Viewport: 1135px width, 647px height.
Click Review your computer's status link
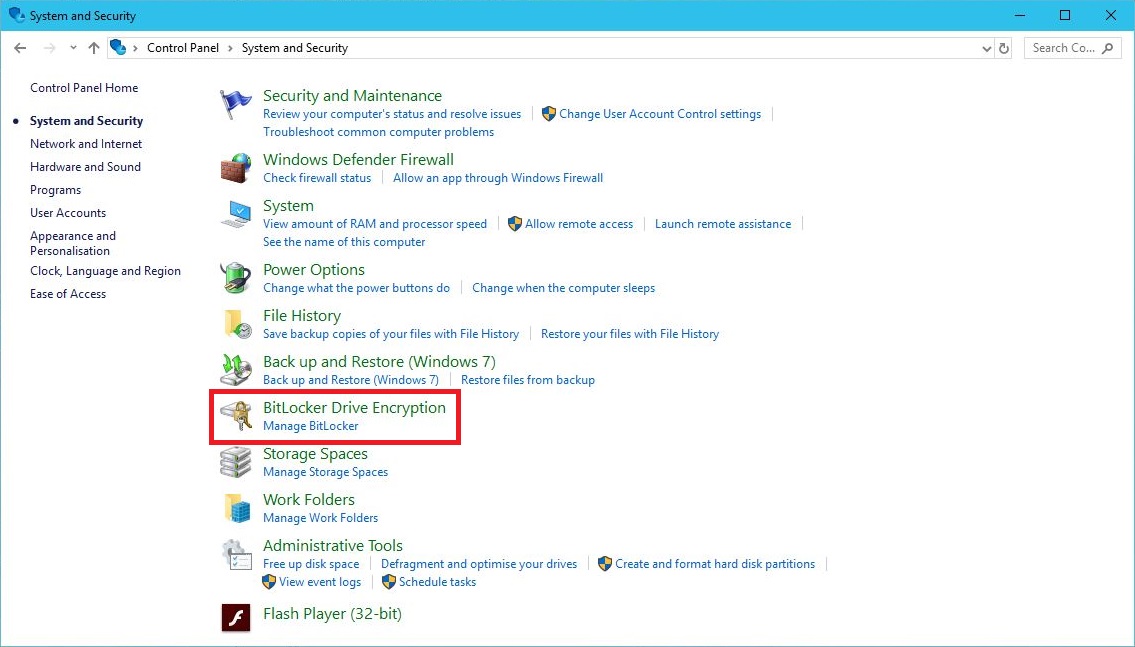tap(392, 114)
